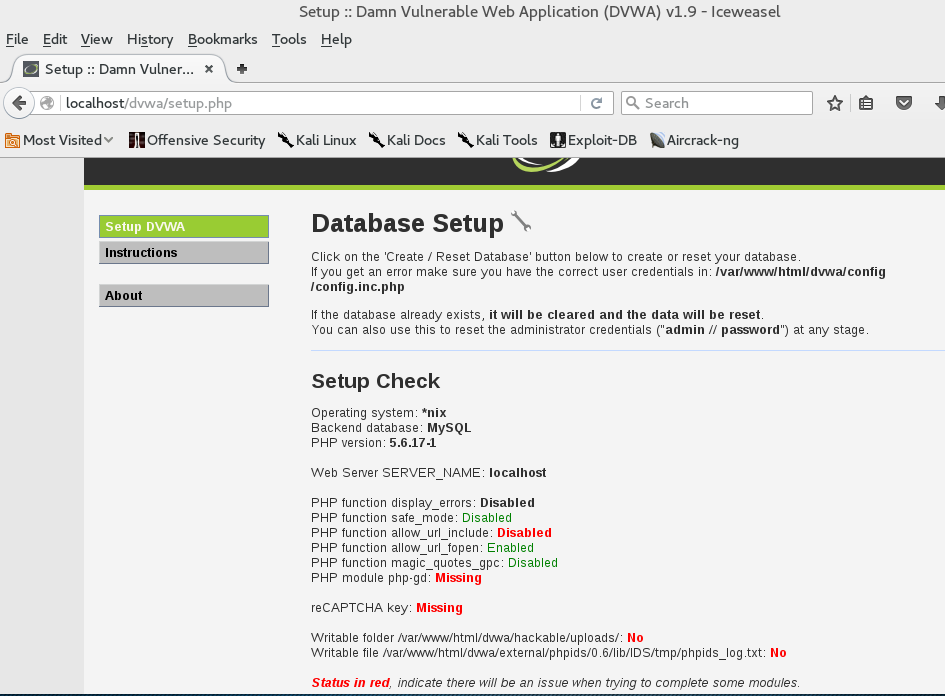Screen dimensions: 945x696
Task: Click the PHP version 5.6.17-1 value
Action: pos(413,443)
